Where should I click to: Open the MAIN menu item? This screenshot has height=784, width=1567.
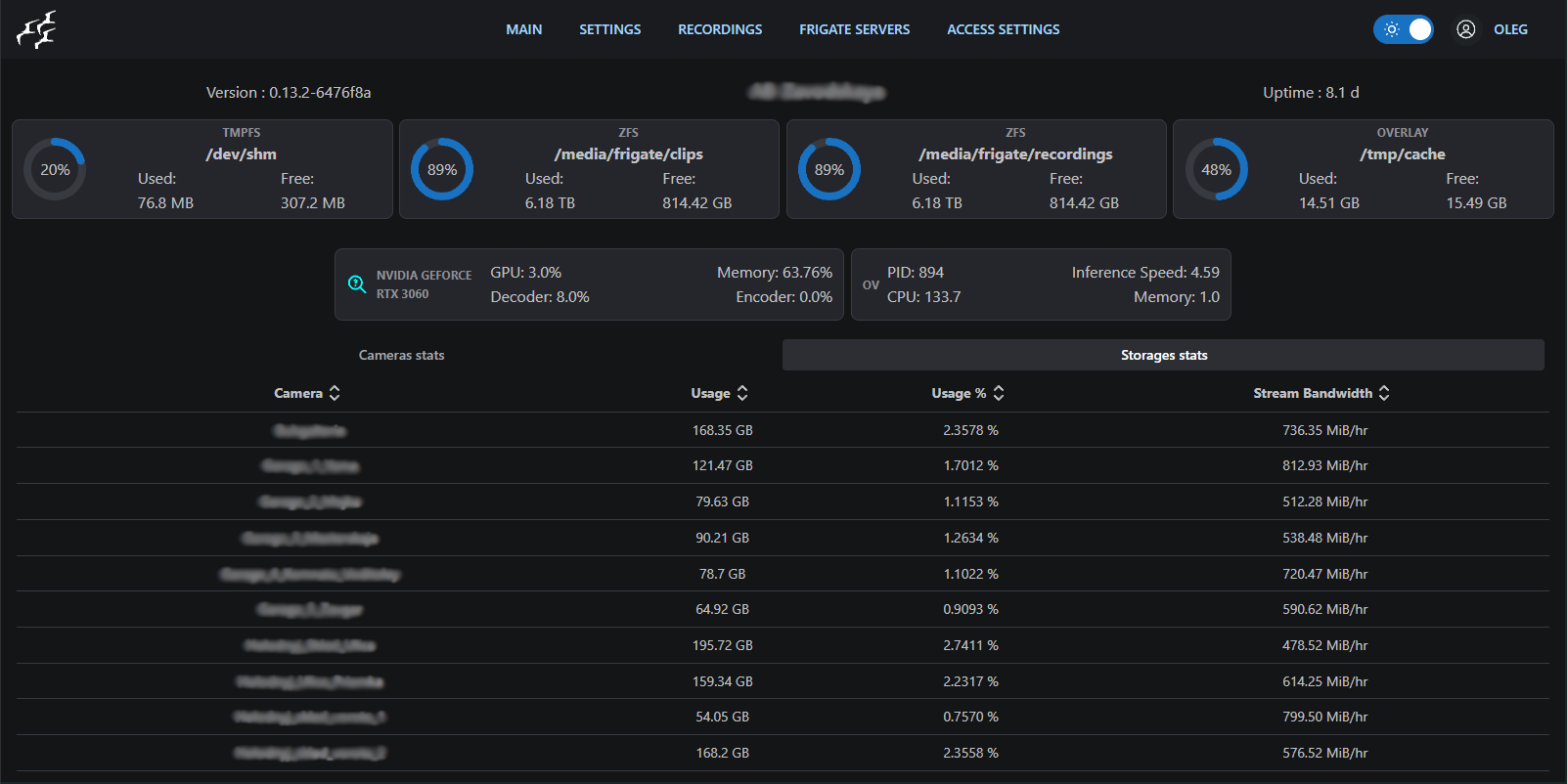[523, 29]
